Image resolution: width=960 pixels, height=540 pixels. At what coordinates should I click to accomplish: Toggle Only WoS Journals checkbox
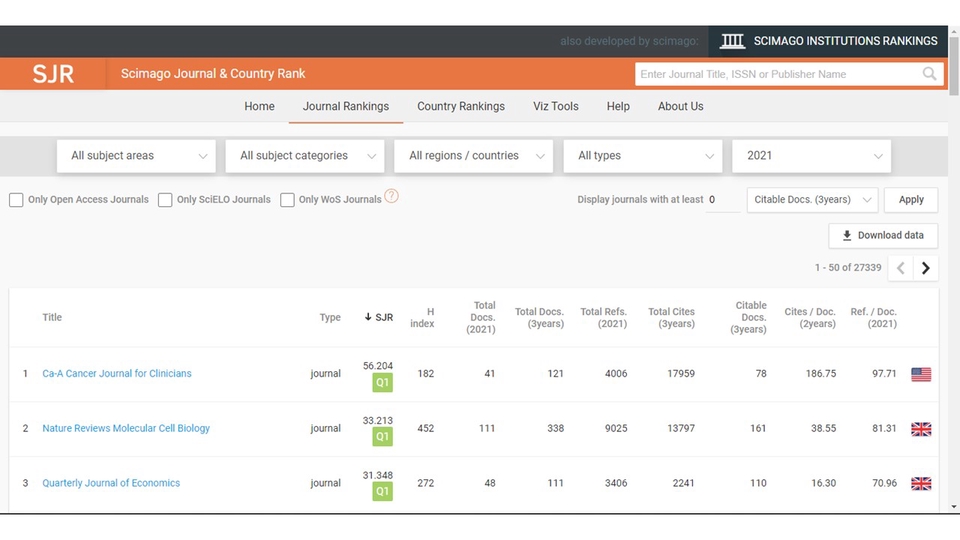pos(287,200)
